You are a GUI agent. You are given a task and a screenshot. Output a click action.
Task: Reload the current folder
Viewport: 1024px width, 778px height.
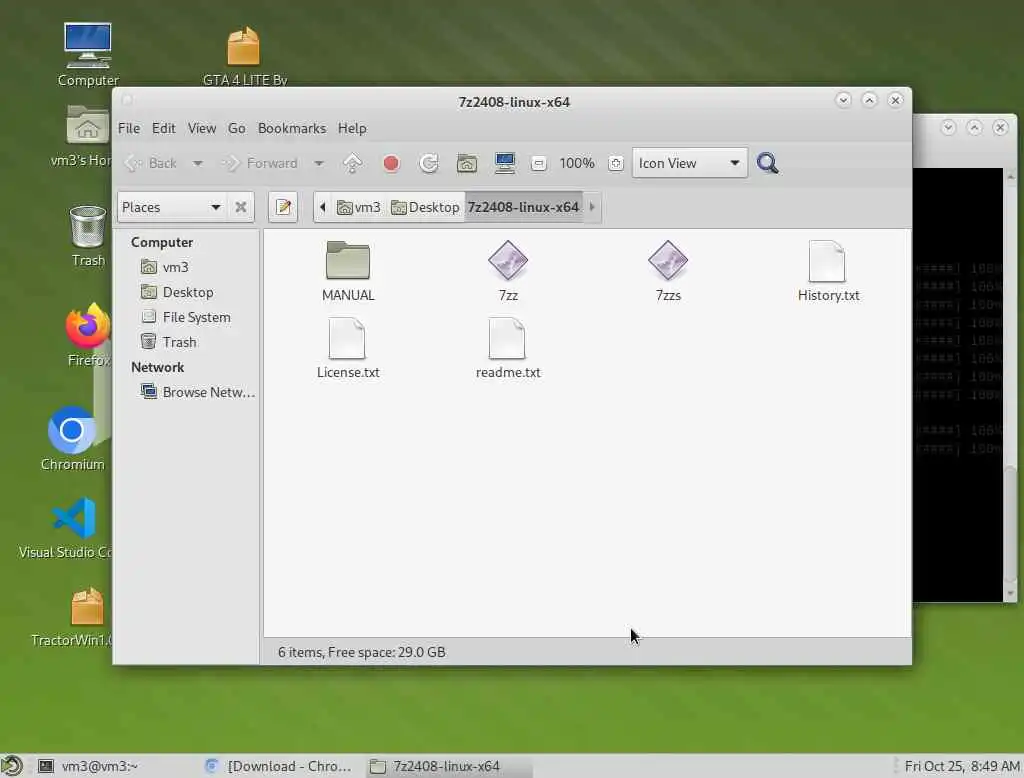(x=429, y=163)
